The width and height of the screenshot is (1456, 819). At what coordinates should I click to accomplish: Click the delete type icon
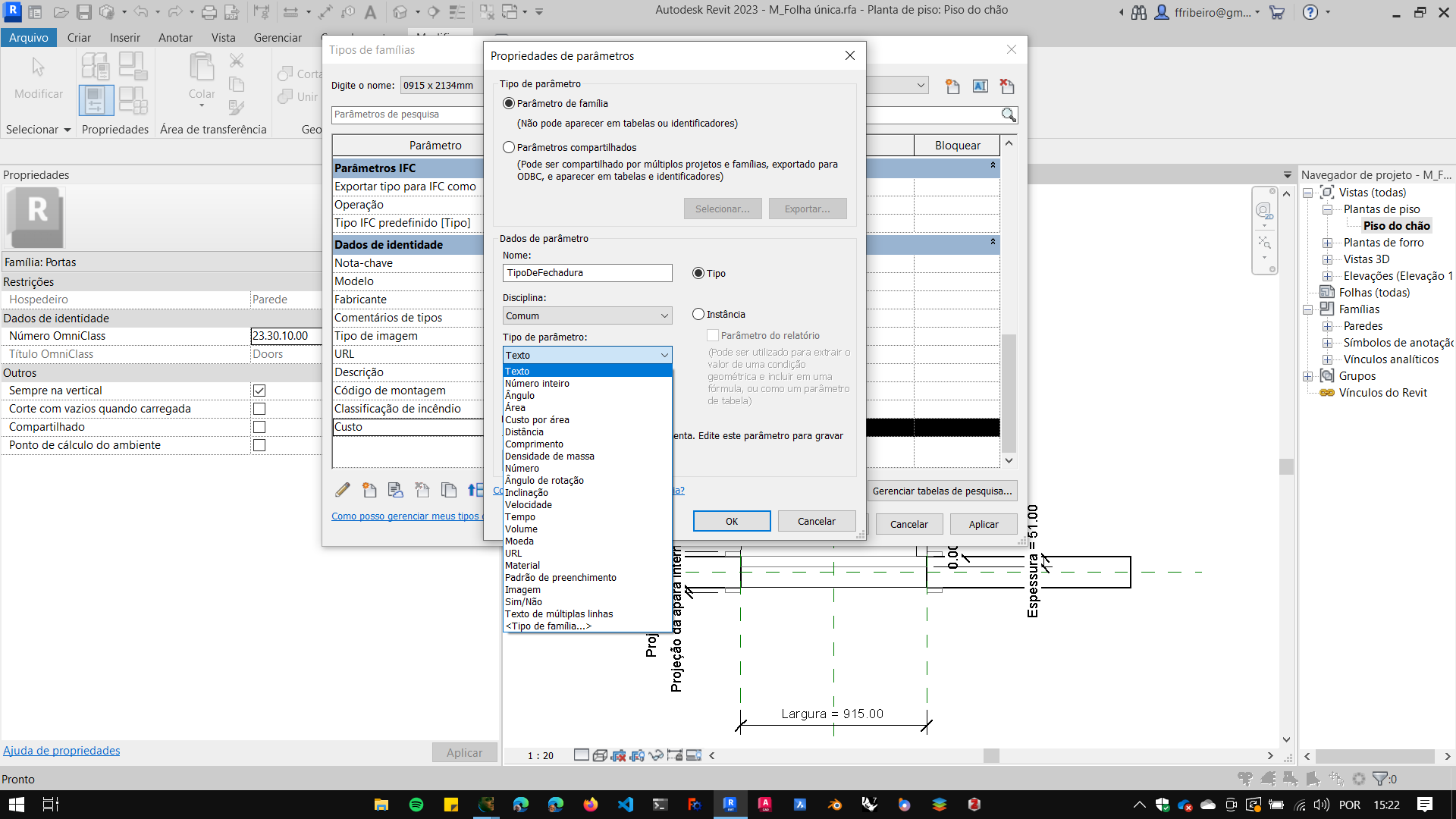(x=1007, y=86)
